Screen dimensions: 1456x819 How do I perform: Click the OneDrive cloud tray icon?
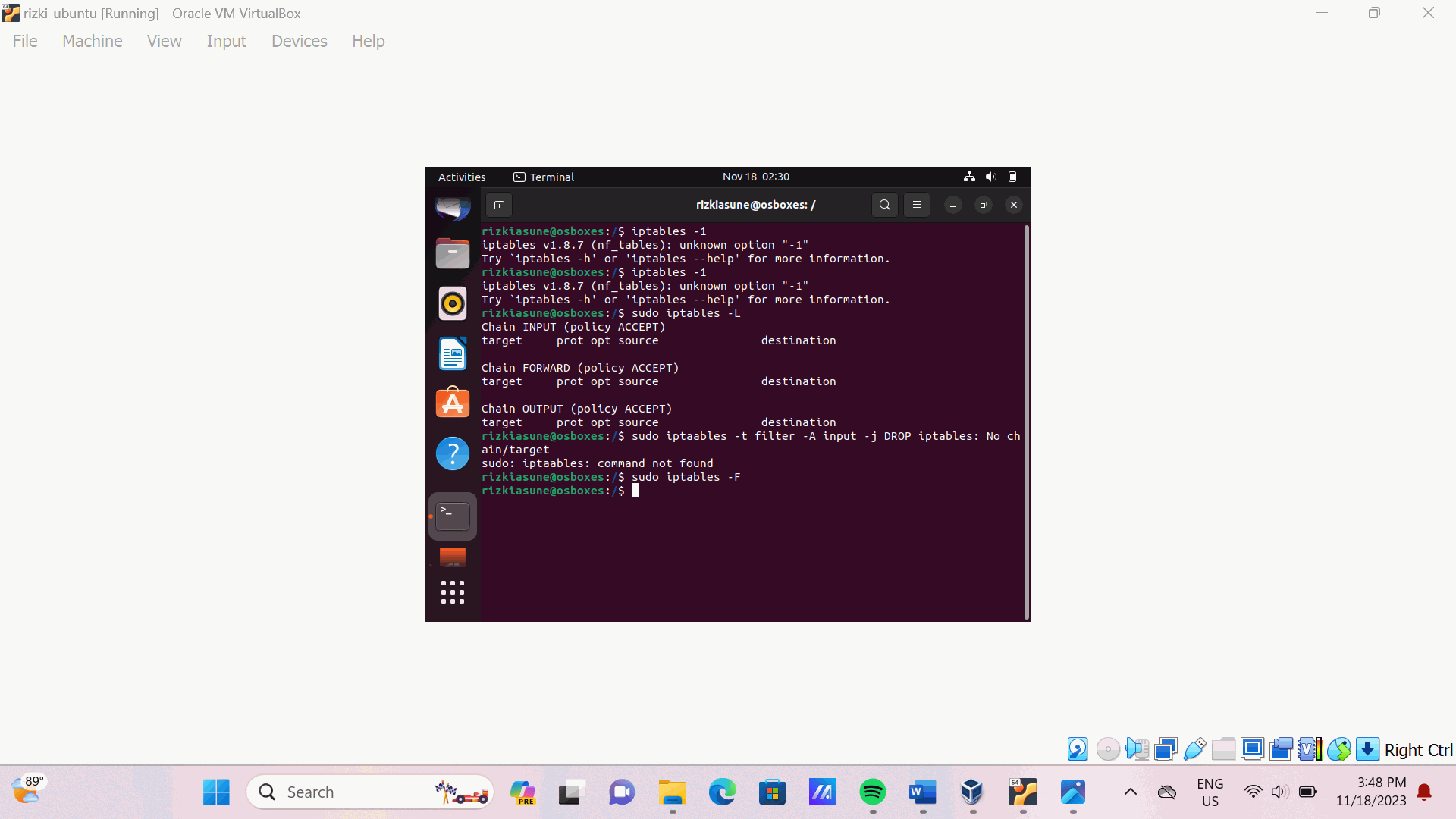pos(1167,792)
